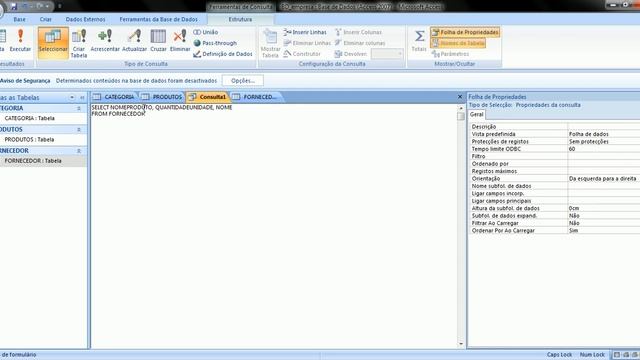640x360 pixels.
Task: Select the Actualizar update query
Action: tap(134, 41)
